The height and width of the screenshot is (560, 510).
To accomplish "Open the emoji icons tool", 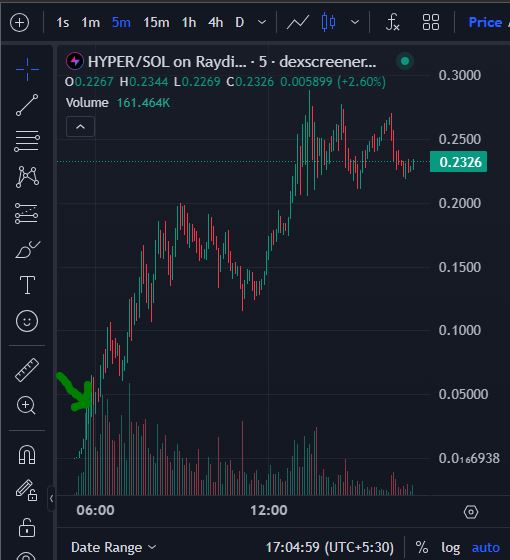I will click(x=27, y=321).
